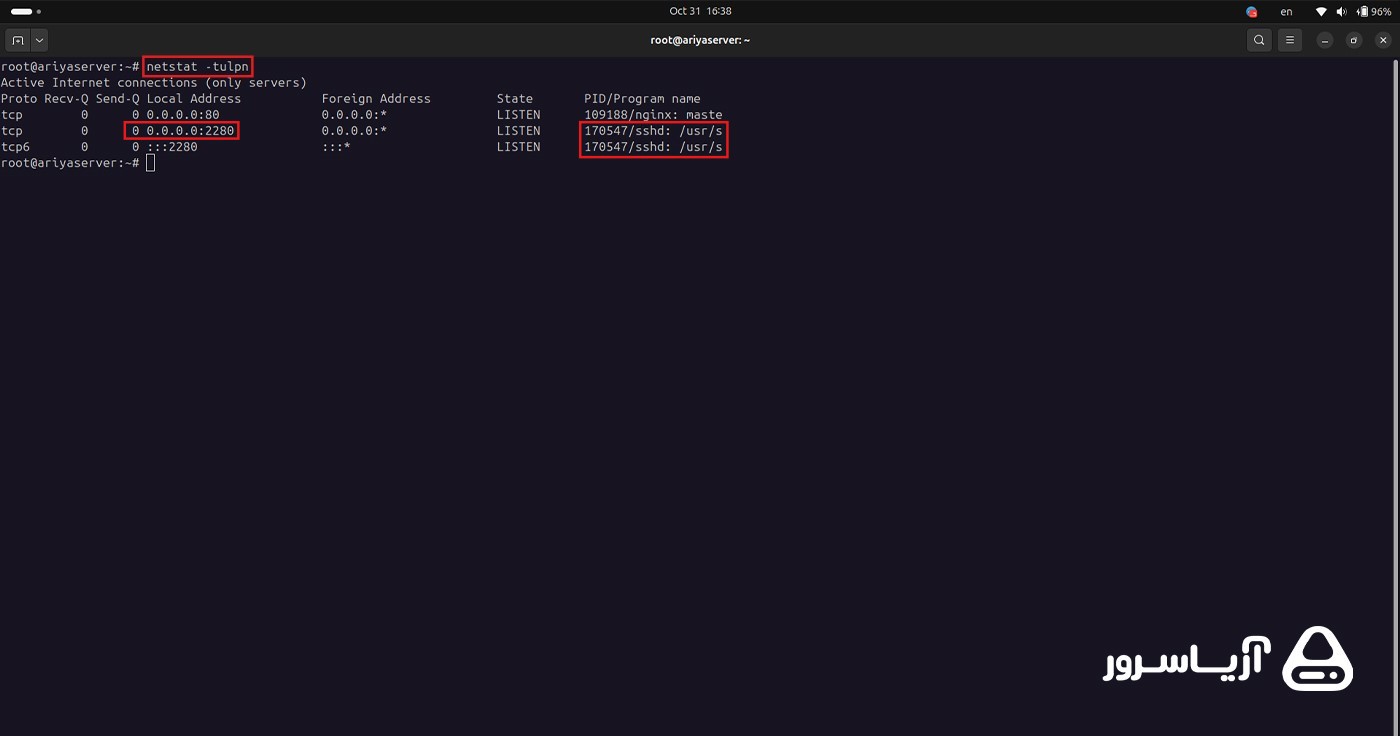This screenshot has width=1400, height=736.
Task: Click the 'Foreign Address' column header
Action: [x=376, y=98]
